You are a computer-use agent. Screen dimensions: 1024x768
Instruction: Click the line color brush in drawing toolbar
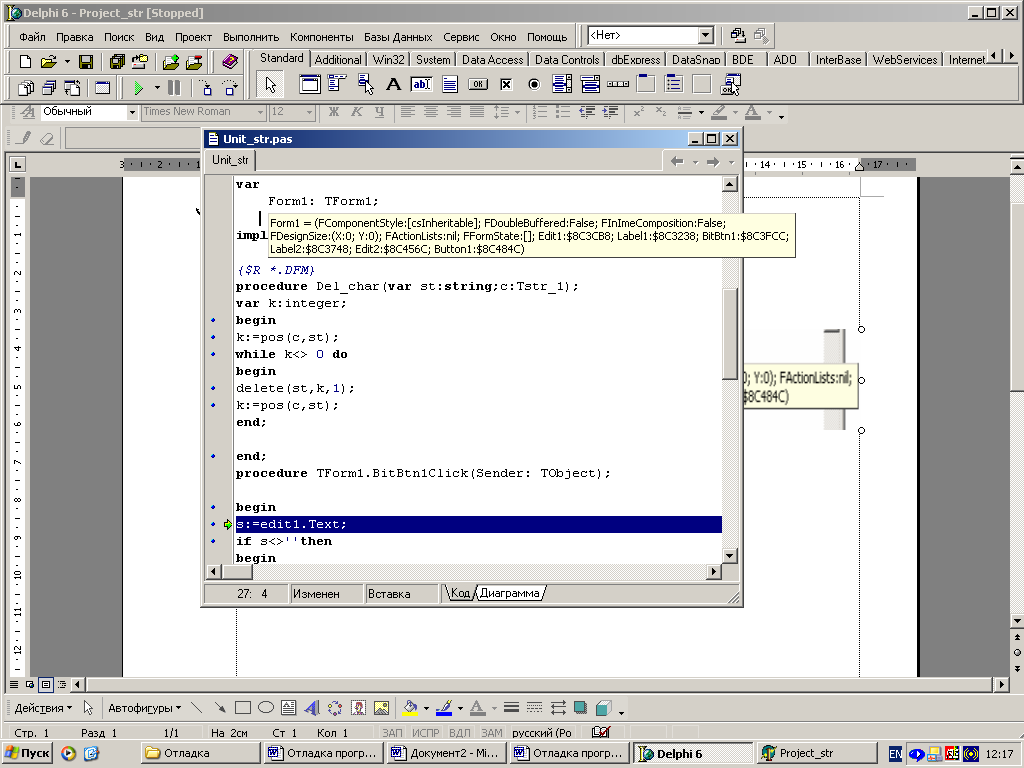pos(444,708)
